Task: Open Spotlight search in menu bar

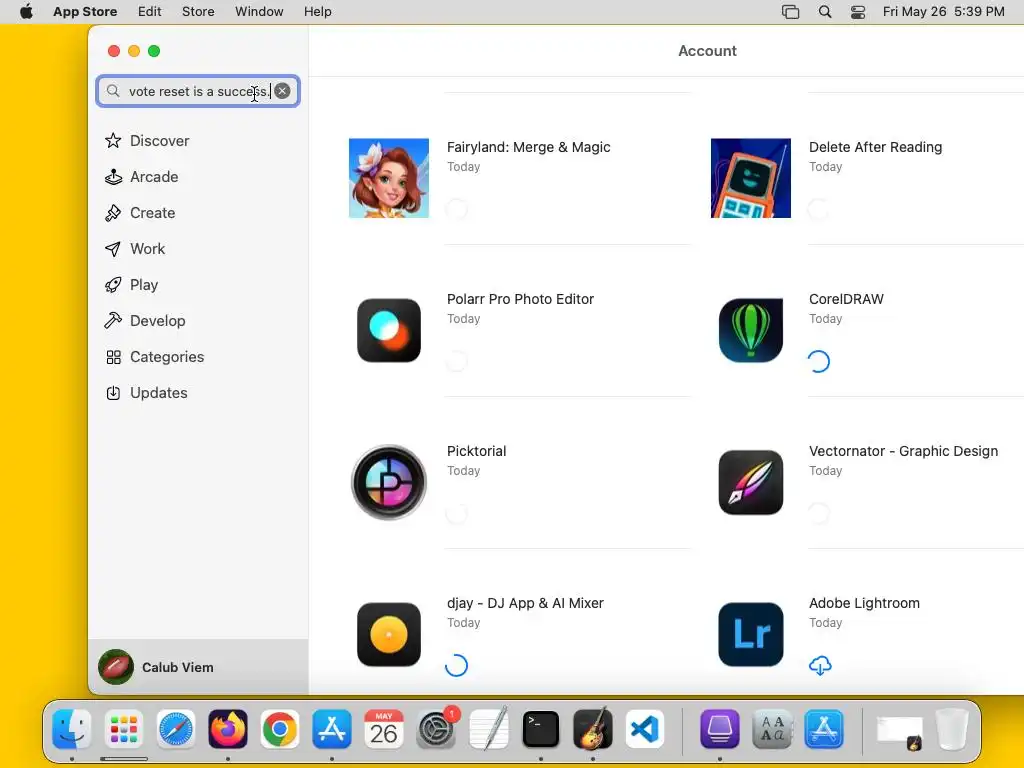Action: coord(825,12)
